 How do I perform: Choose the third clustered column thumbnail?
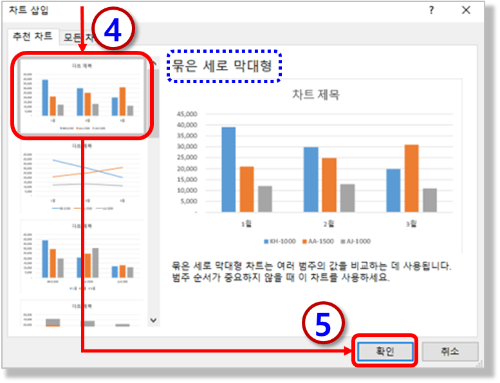tap(82, 257)
